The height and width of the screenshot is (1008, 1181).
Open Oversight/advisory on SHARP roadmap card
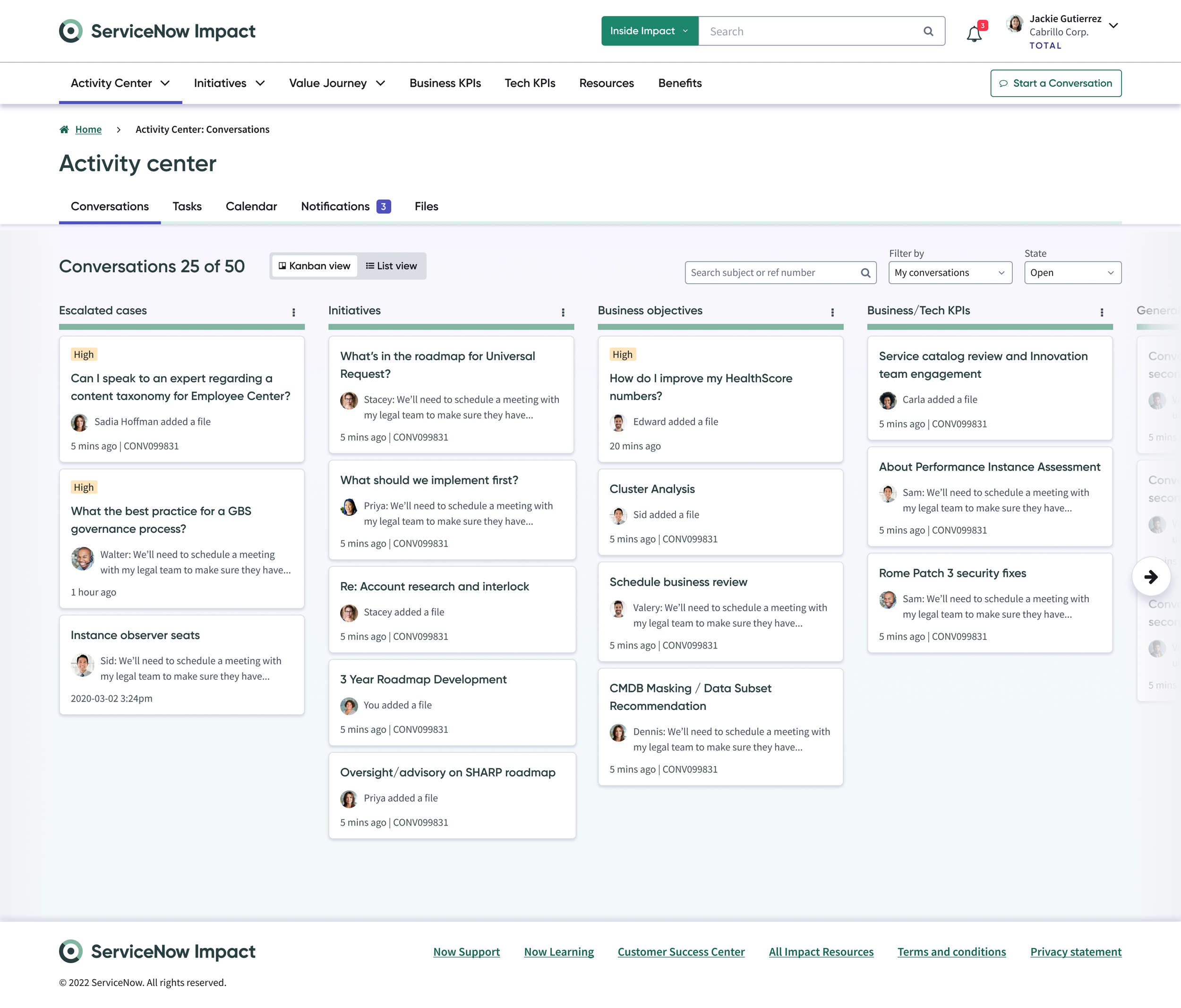click(x=452, y=796)
